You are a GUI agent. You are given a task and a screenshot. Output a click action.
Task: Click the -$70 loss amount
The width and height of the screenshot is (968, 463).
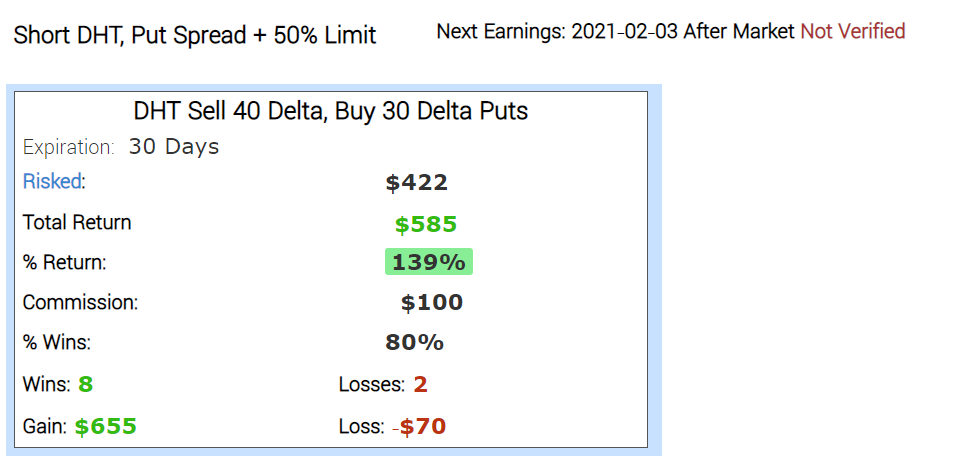click(420, 427)
